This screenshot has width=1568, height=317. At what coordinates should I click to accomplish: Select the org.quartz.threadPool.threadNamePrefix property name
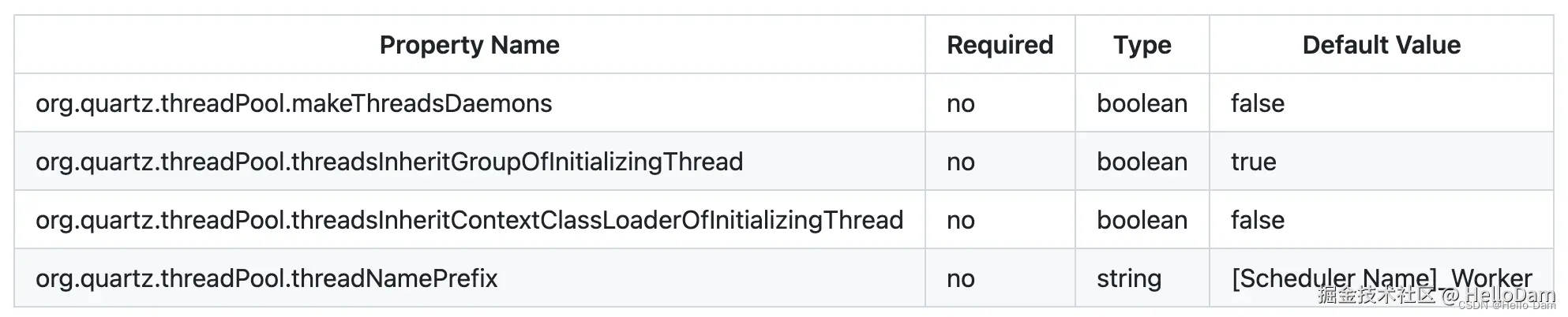click(266, 278)
